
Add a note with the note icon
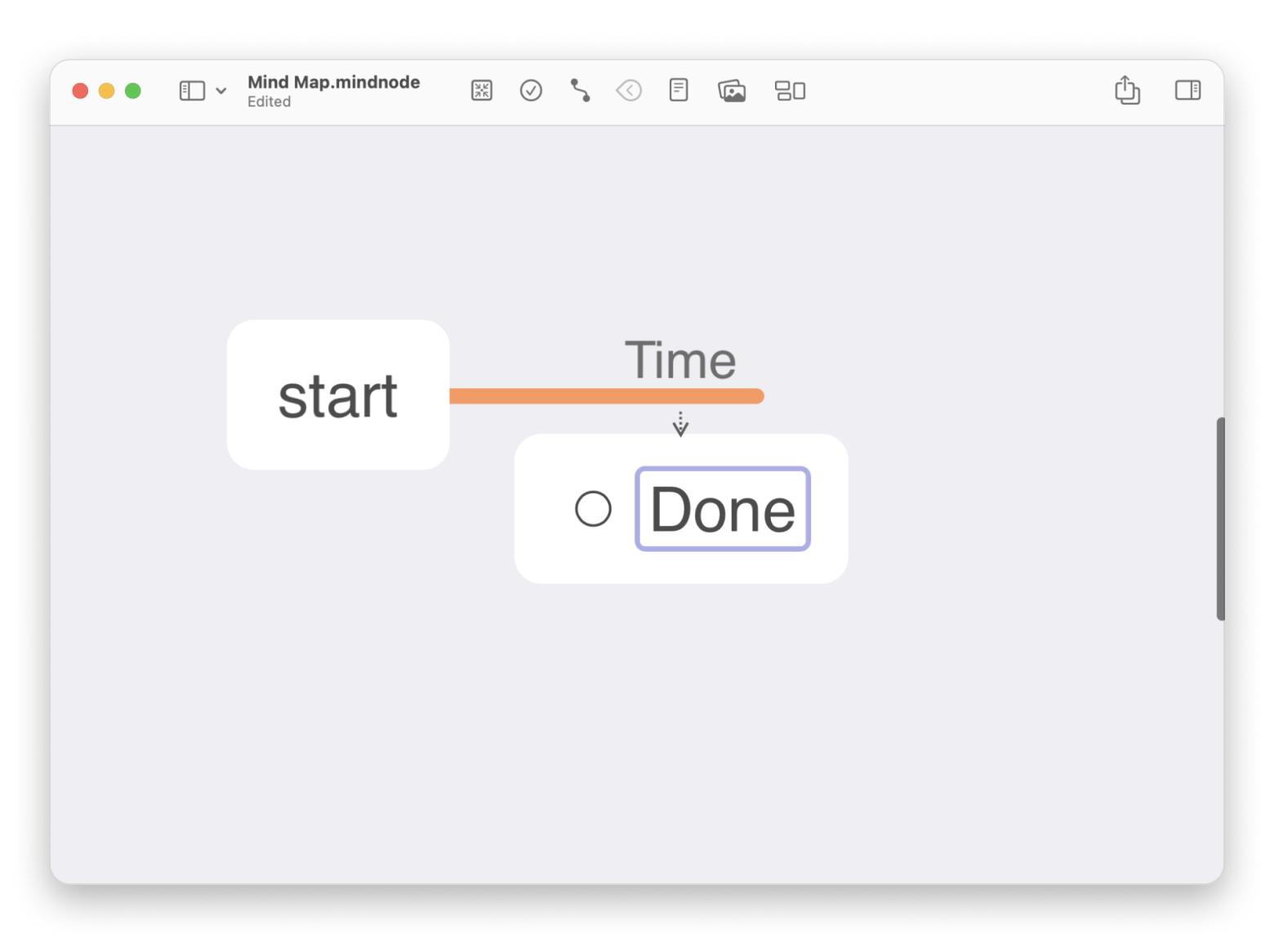[x=679, y=90]
